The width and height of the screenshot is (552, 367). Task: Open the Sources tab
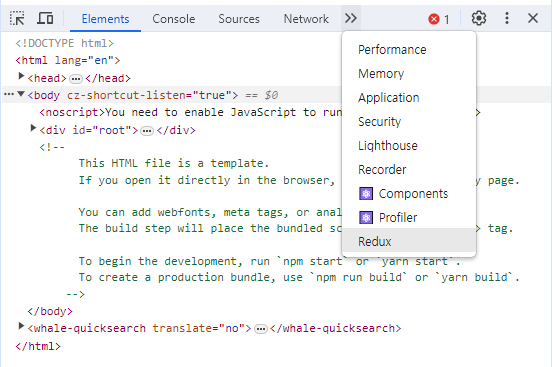(239, 19)
